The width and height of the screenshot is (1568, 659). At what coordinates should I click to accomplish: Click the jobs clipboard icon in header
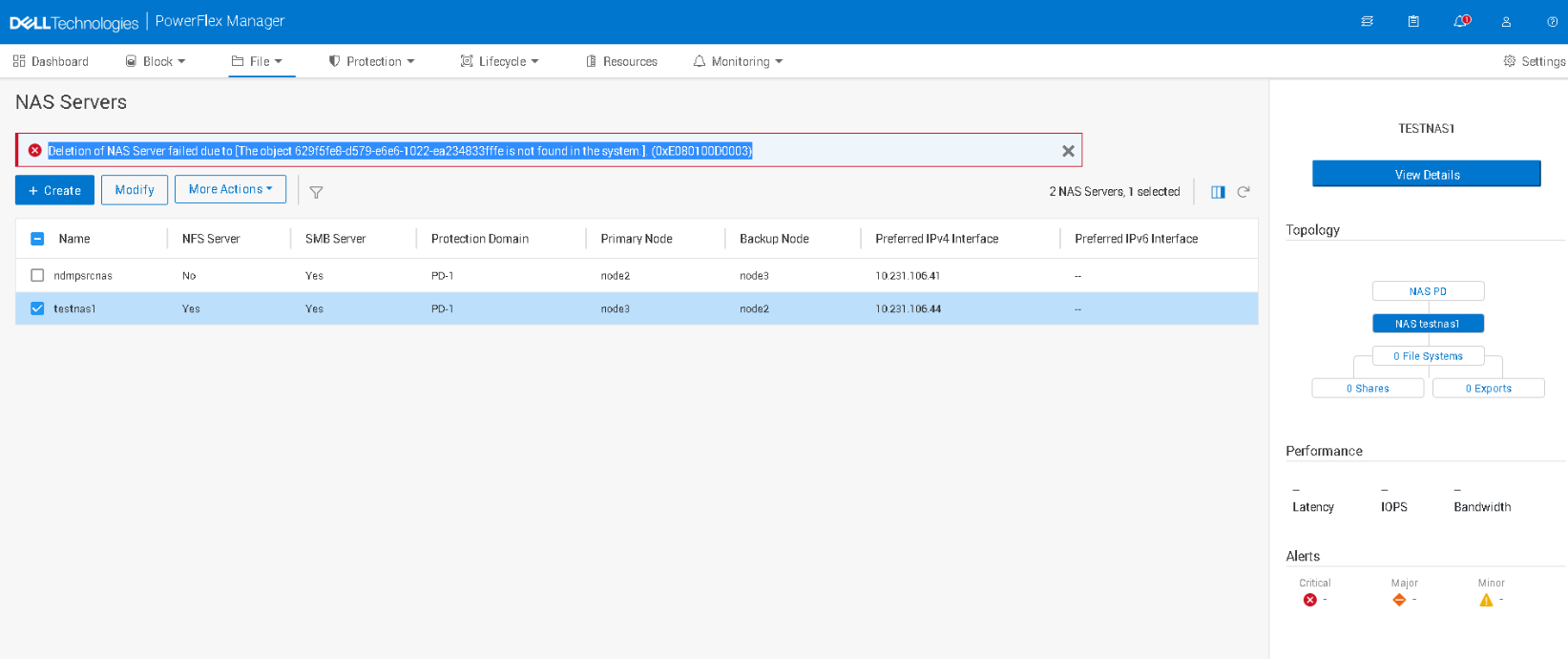1413,21
